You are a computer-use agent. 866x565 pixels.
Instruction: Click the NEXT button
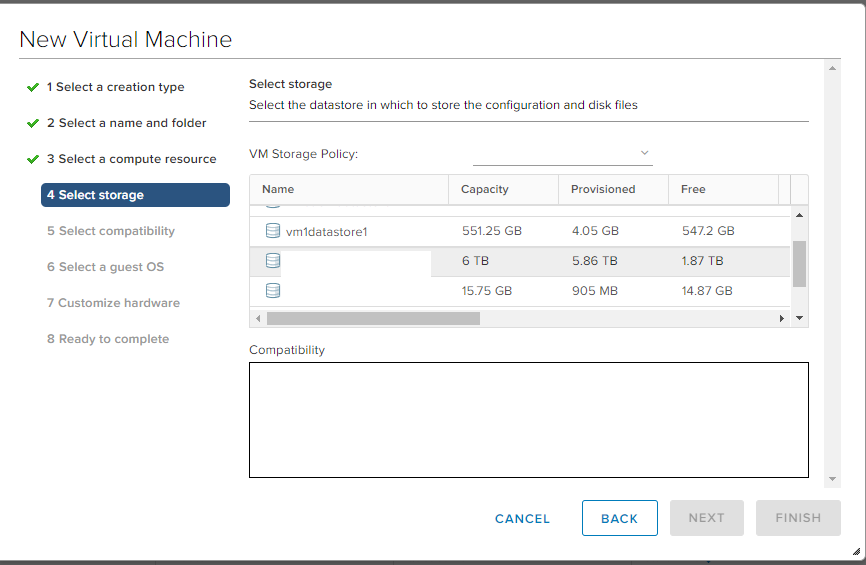tap(706, 518)
